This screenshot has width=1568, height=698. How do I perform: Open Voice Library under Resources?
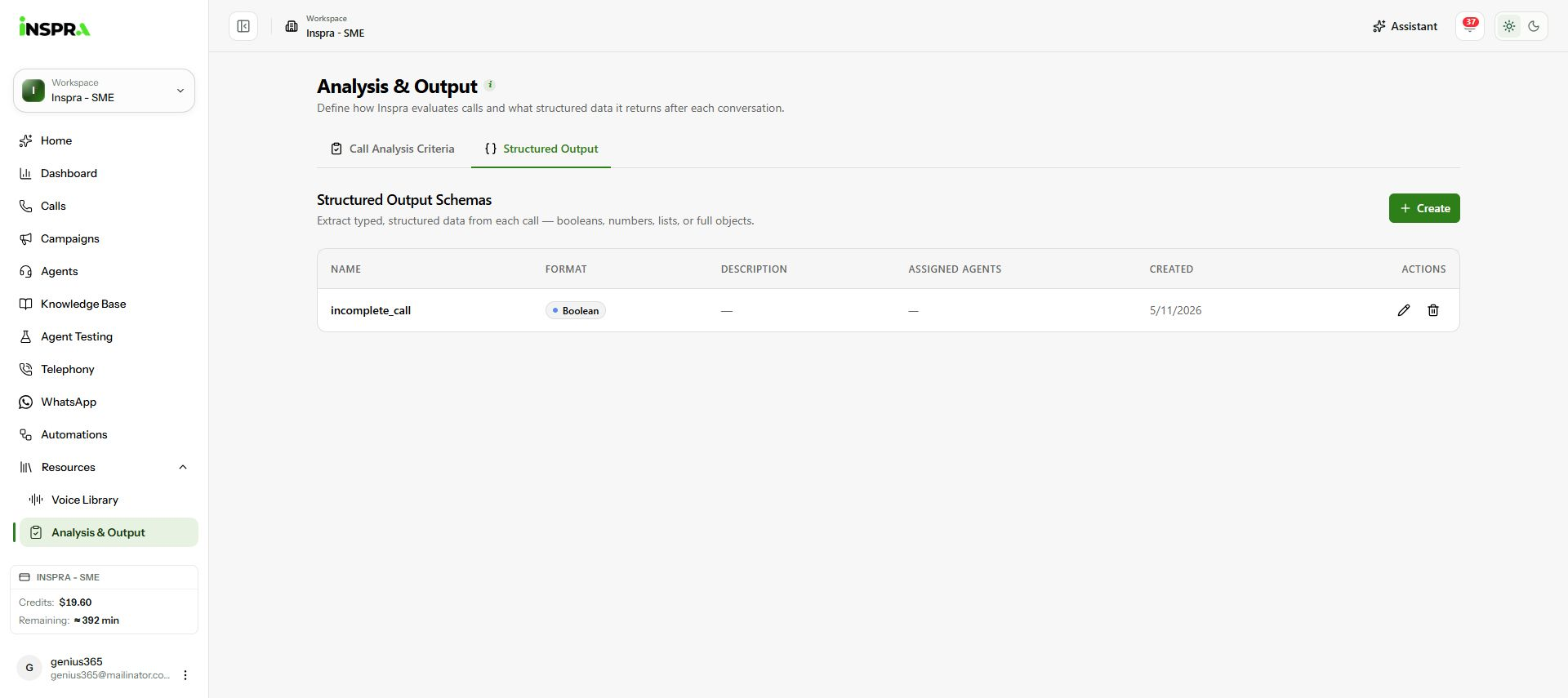(109, 500)
